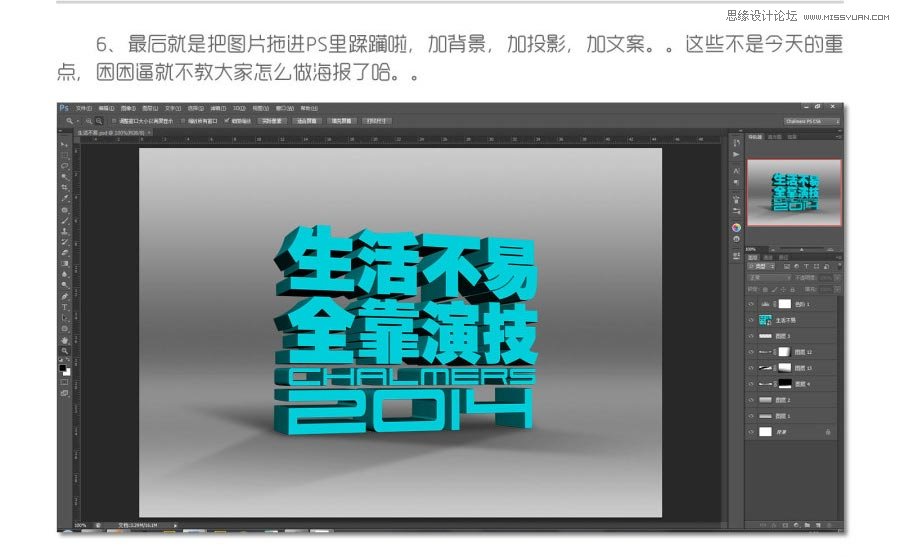
Task: Select the Crop tool
Action: (65, 187)
